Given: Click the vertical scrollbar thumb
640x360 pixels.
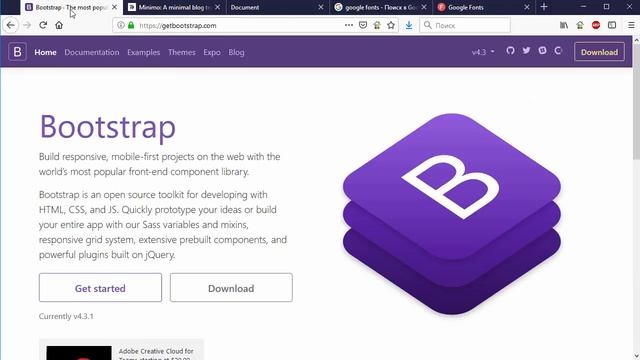Looking at the screenshot, I should [x=636, y=102].
